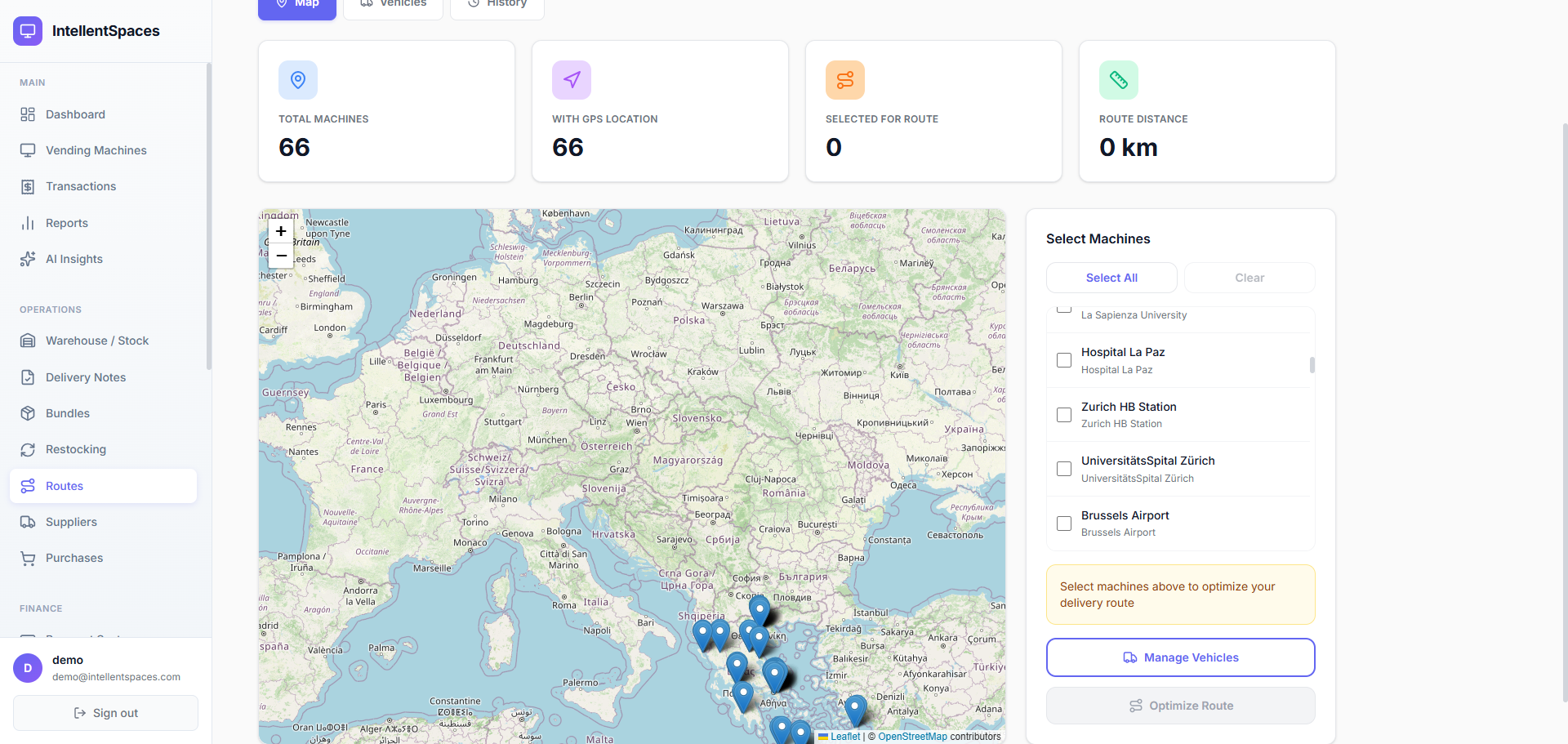This screenshot has width=1568, height=744.
Task: Click the Select Machines heading
Action: [1098, 238]
